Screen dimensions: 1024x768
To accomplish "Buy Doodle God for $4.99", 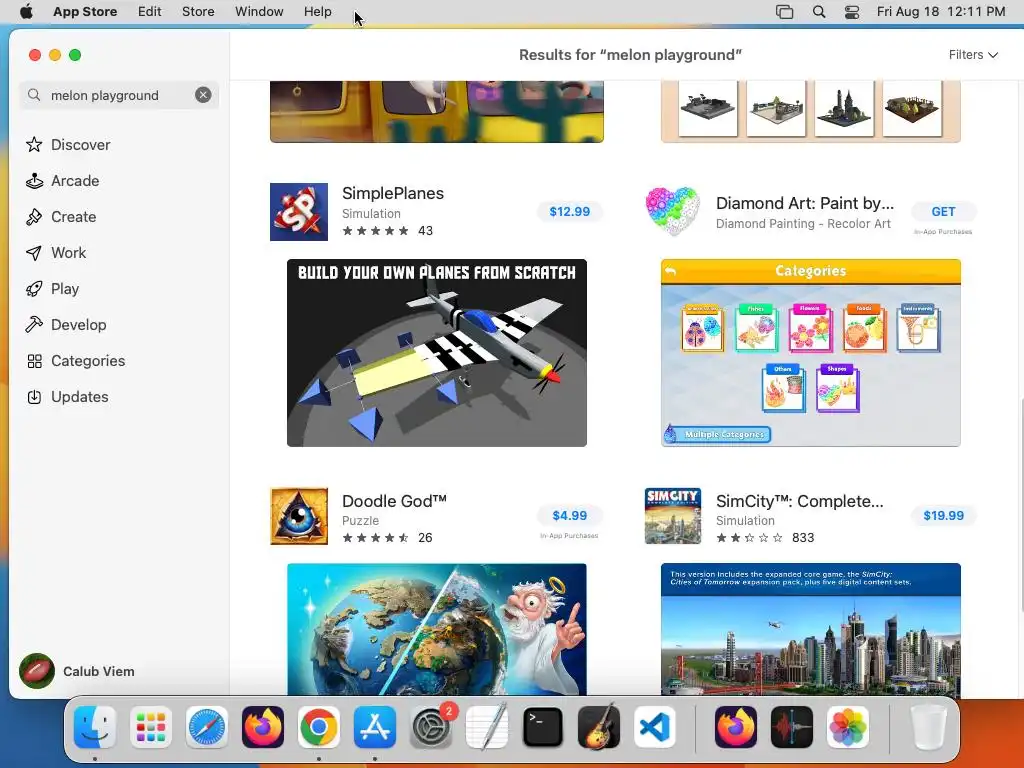I will (x=569, y=515).
